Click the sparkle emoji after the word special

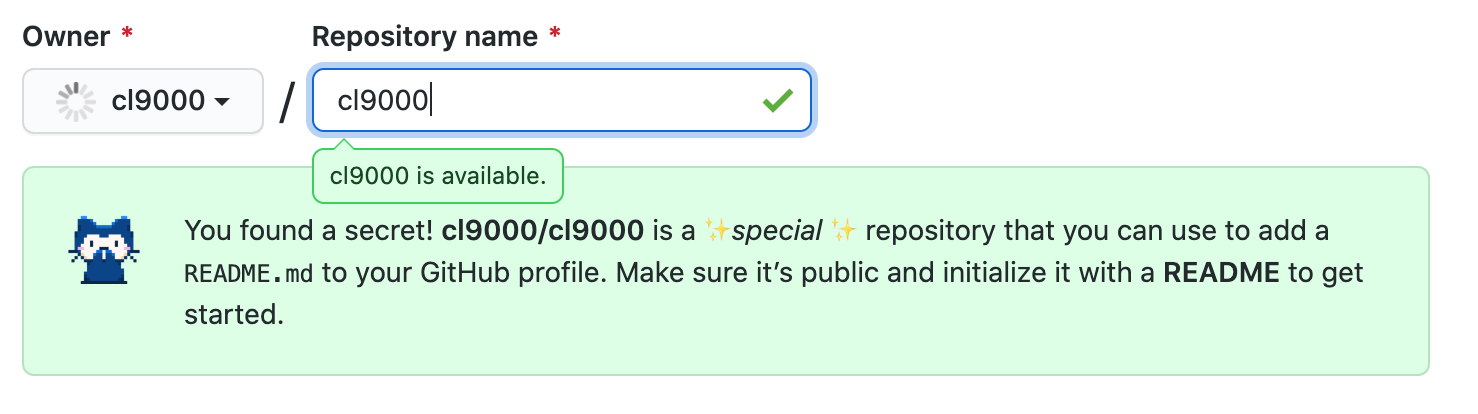pos(843,232)
